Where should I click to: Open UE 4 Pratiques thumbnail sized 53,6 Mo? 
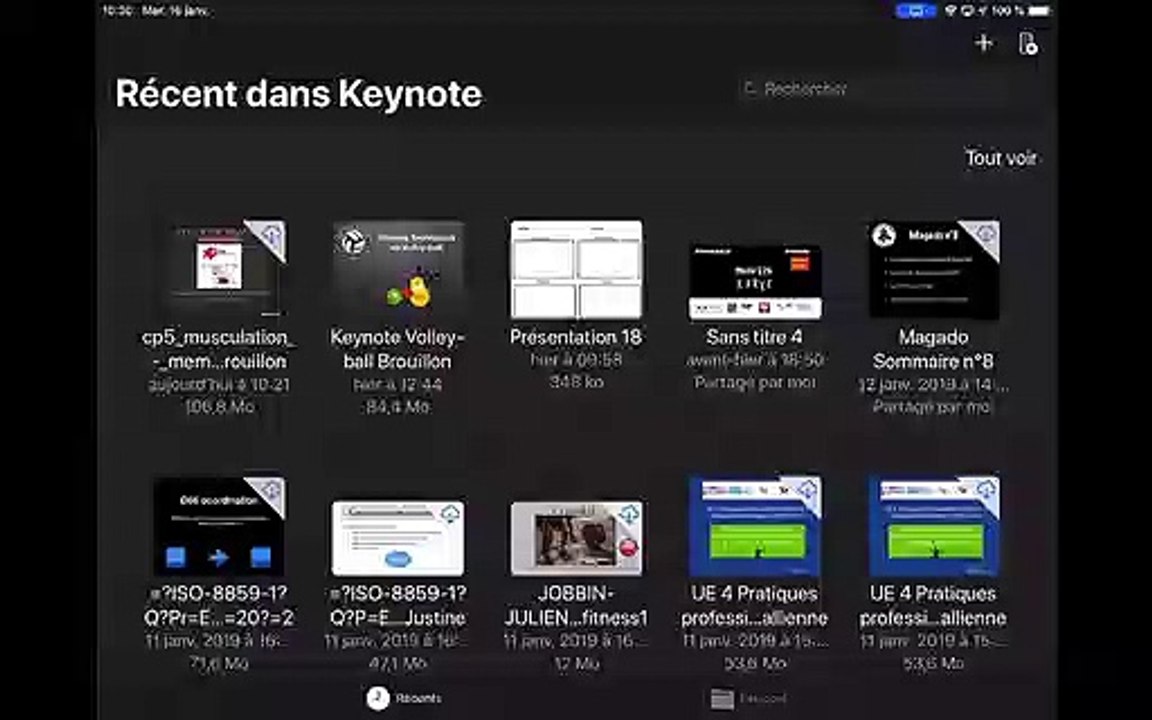tap(933, 526)
